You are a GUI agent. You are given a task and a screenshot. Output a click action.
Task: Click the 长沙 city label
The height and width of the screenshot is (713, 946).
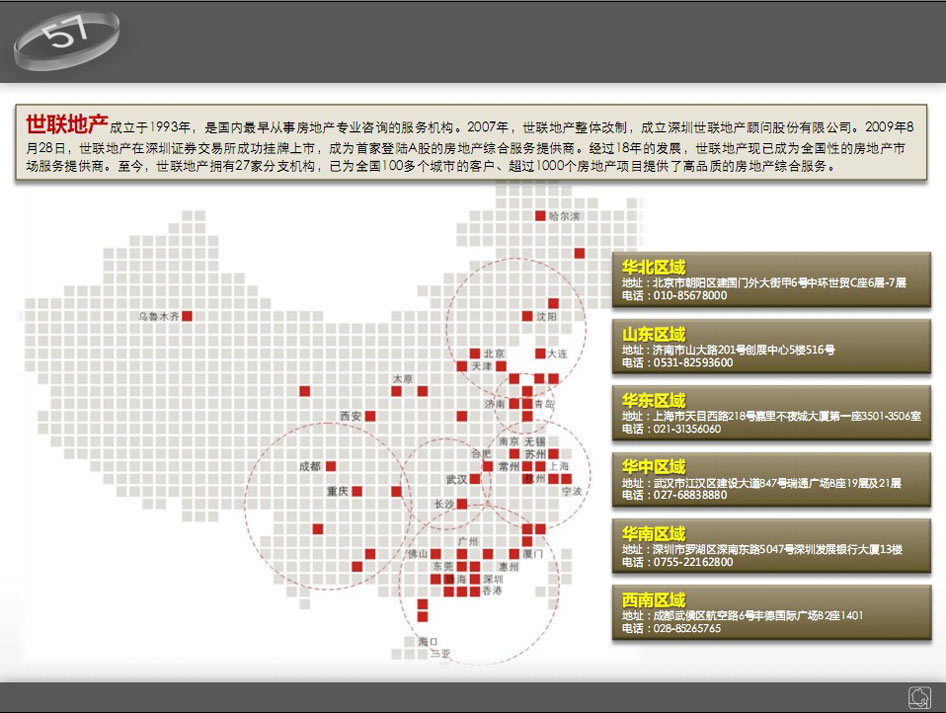pos(445,504)
